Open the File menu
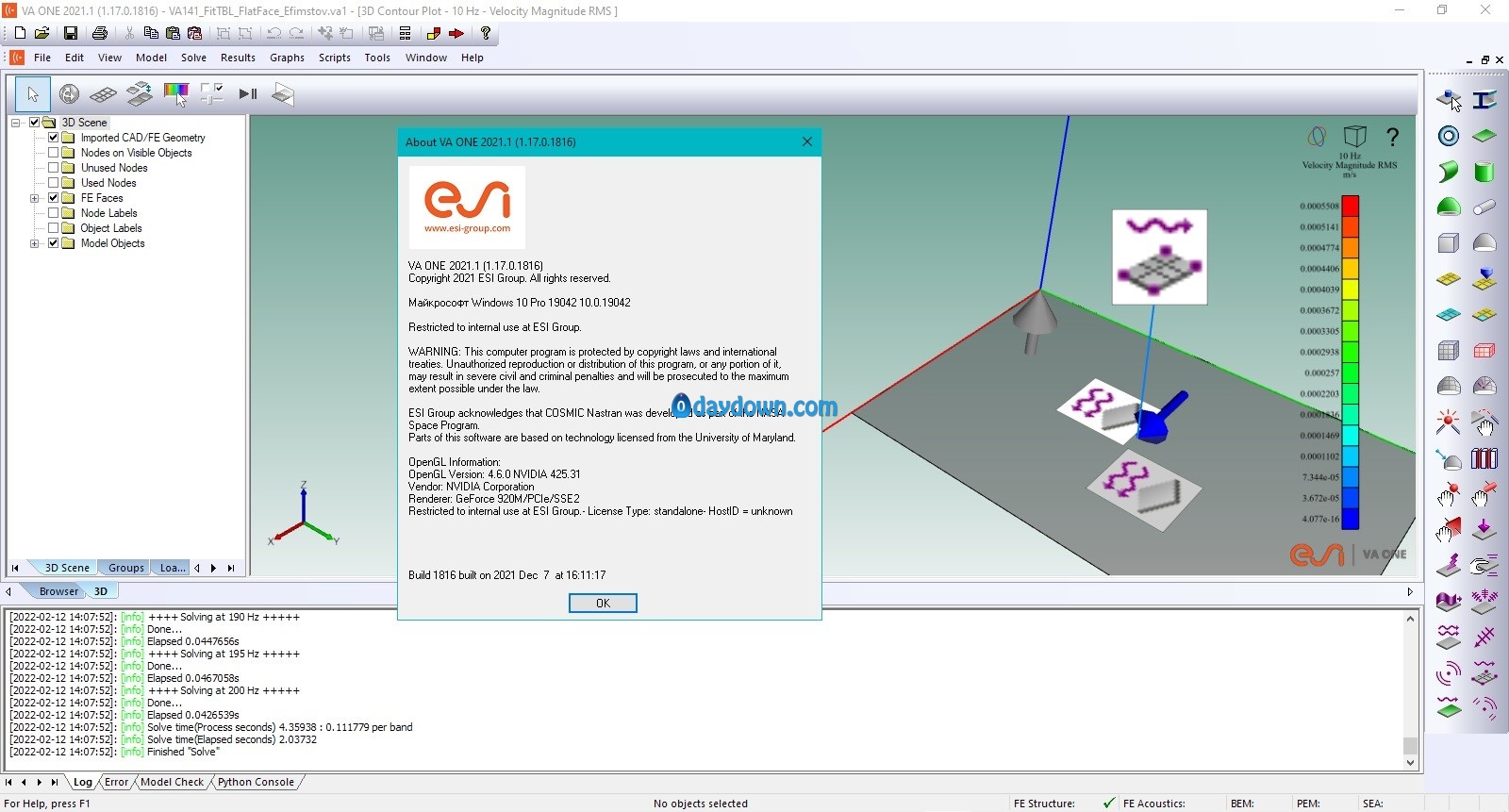 click(x=42, y=58)
